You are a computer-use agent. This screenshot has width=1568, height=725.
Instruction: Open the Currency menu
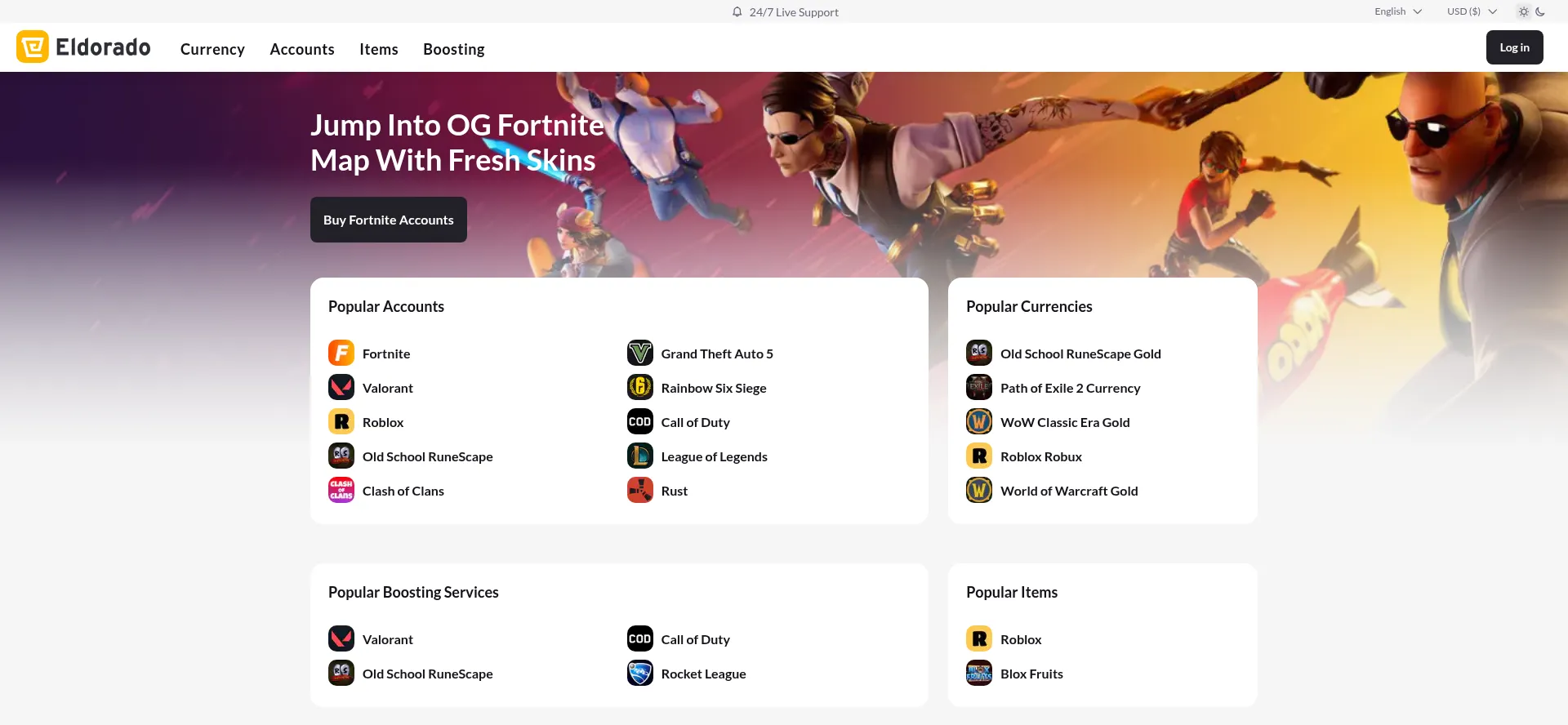(212, 49)
